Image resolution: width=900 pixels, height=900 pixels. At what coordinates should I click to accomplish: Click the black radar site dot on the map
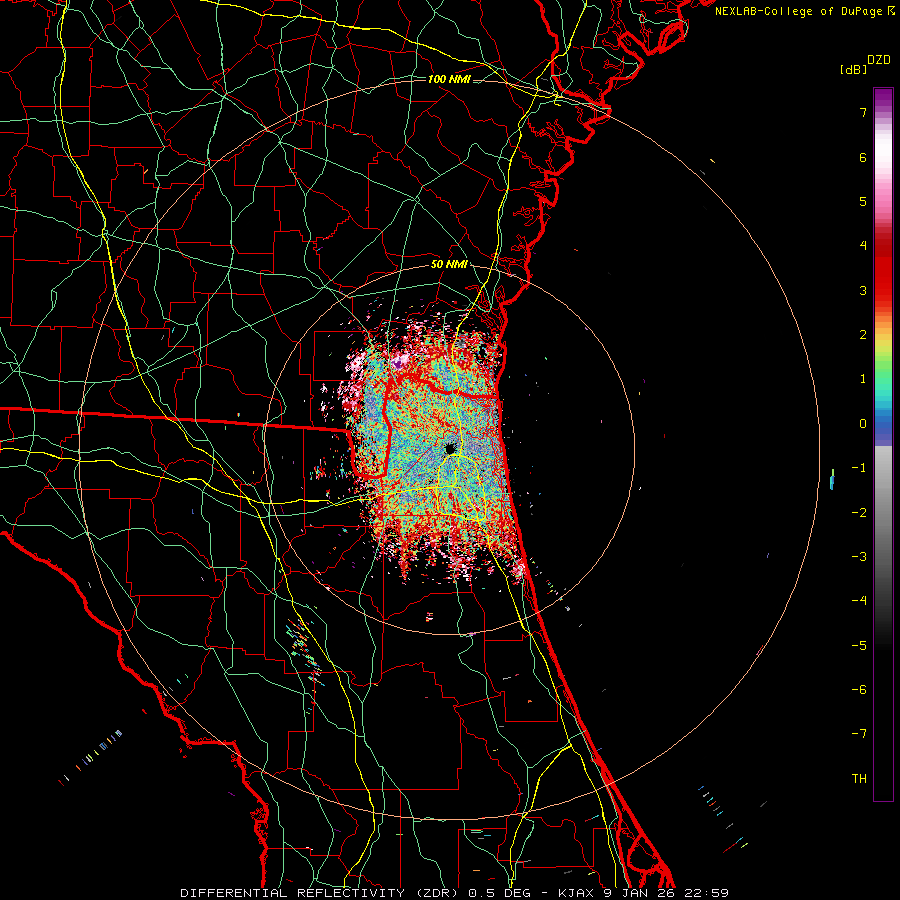pos(449,448)
